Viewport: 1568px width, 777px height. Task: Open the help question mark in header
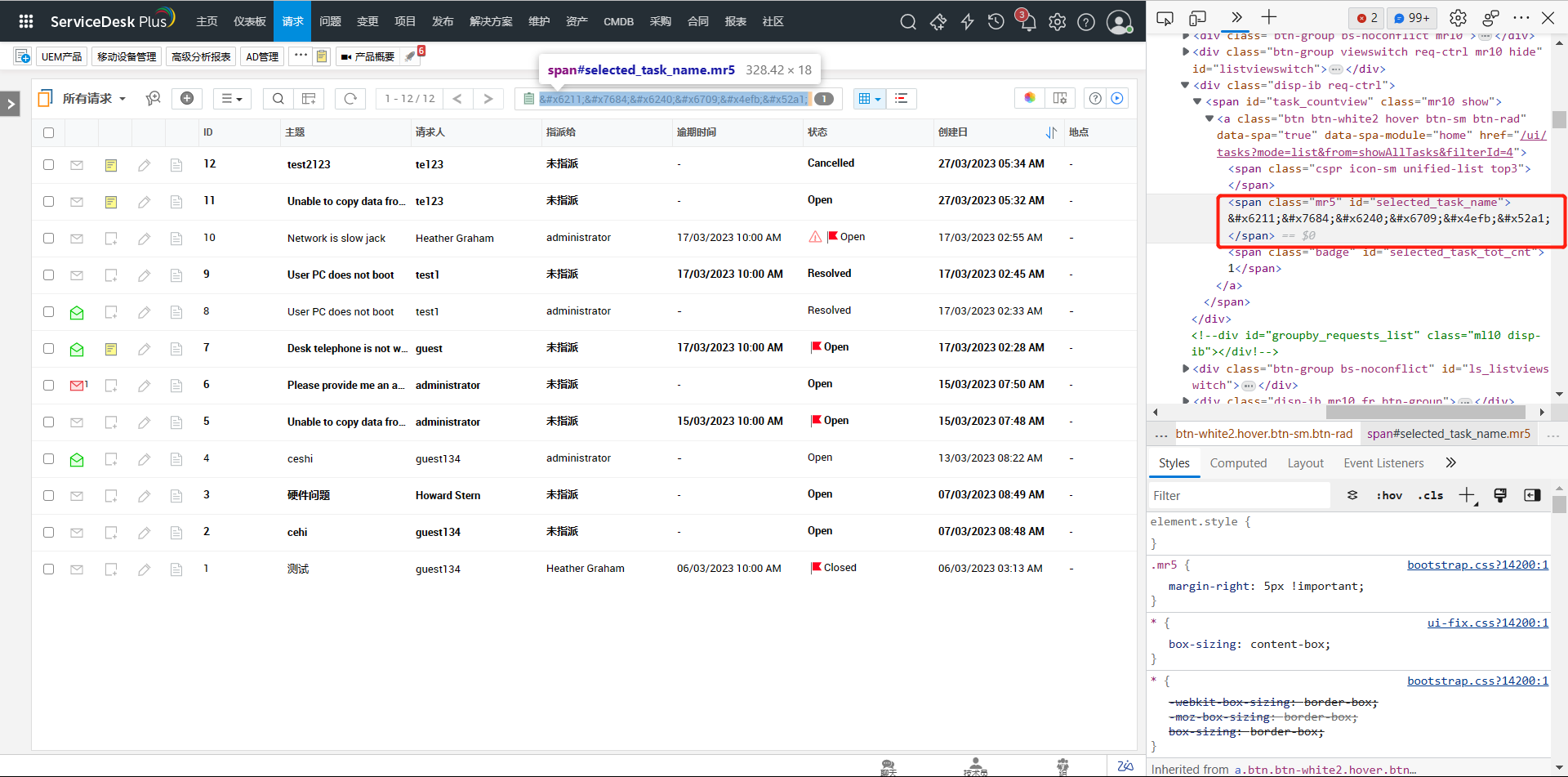(1086, 22)
